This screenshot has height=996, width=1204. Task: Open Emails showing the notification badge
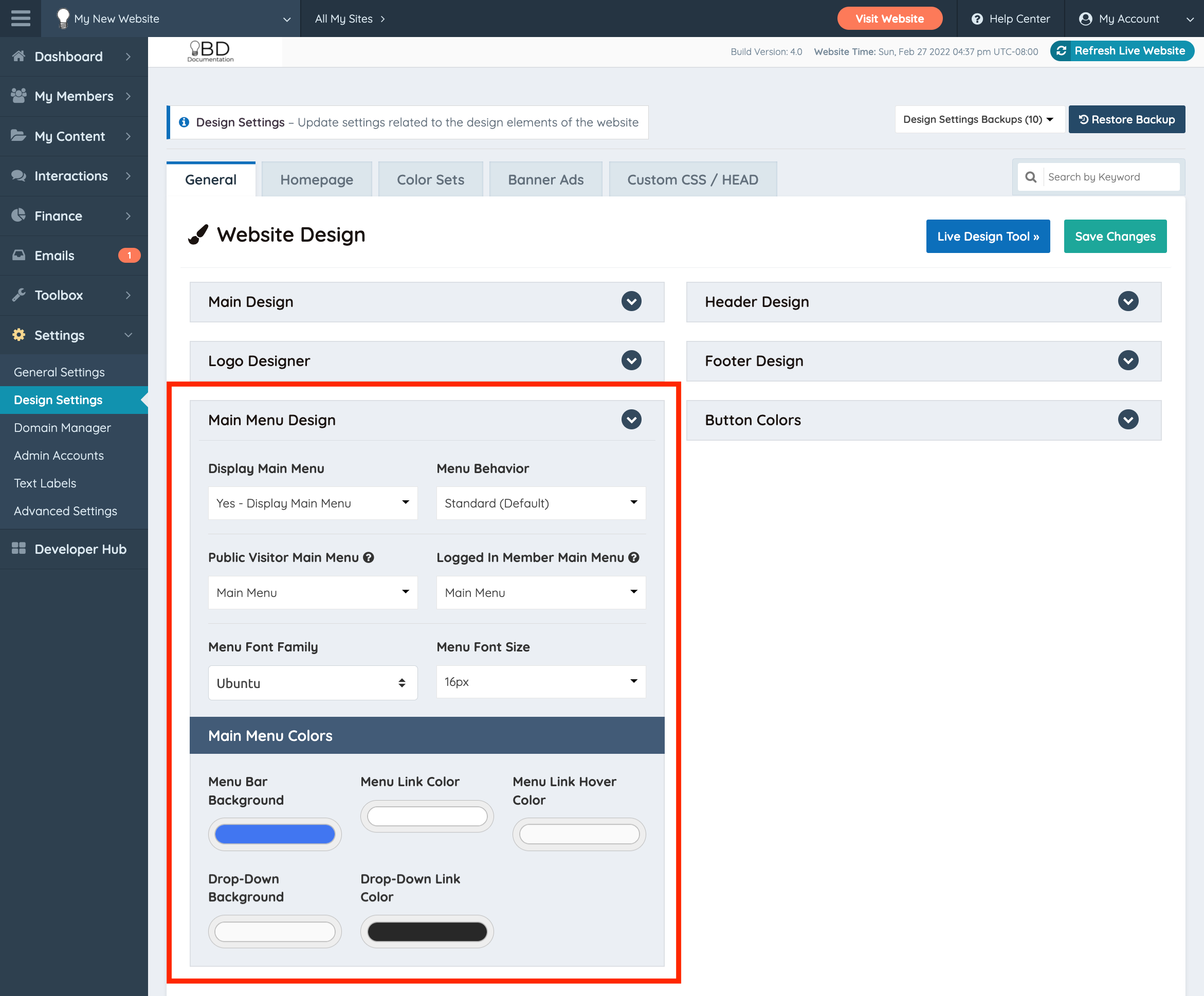(x=54, y=255)
